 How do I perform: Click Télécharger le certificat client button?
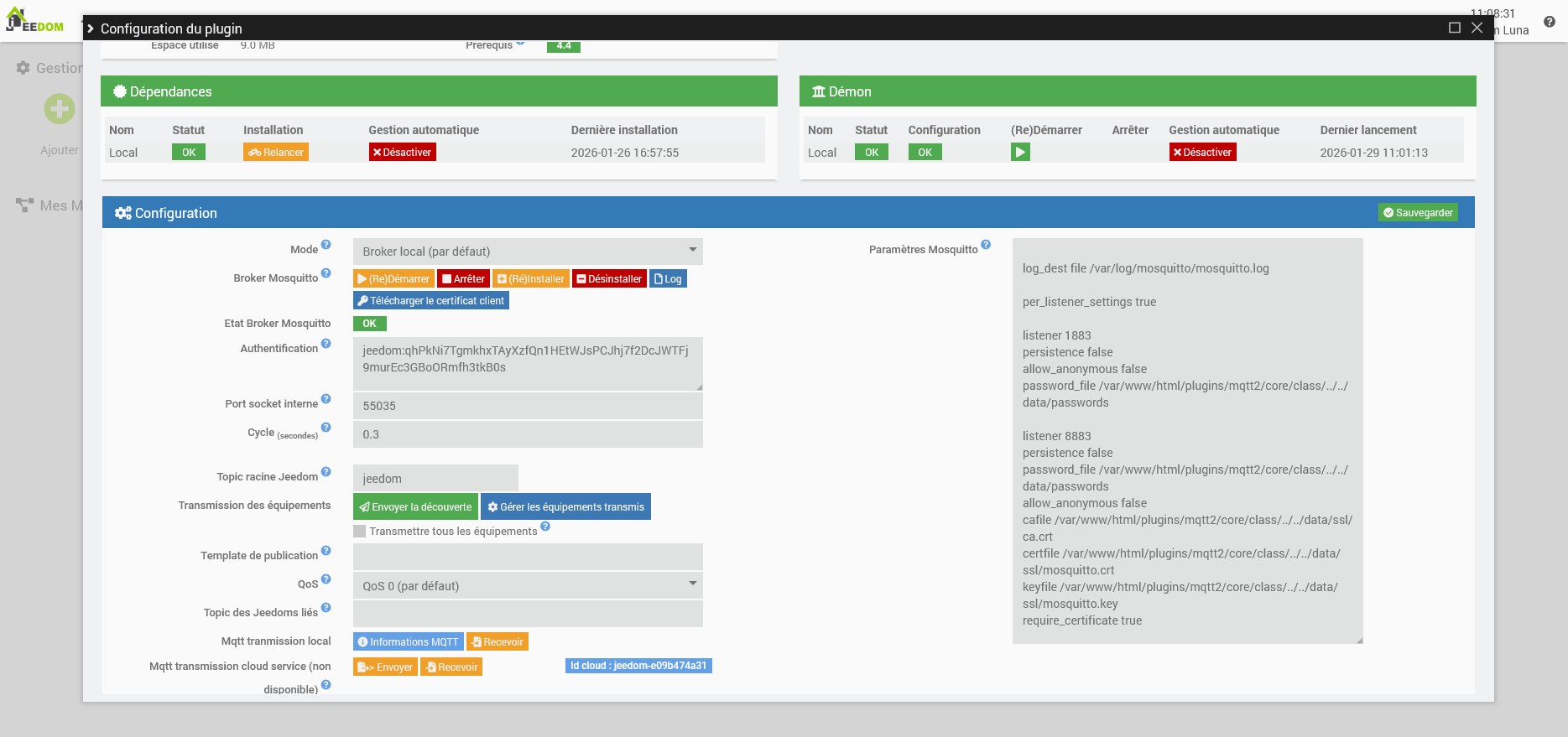coord(431,301)
